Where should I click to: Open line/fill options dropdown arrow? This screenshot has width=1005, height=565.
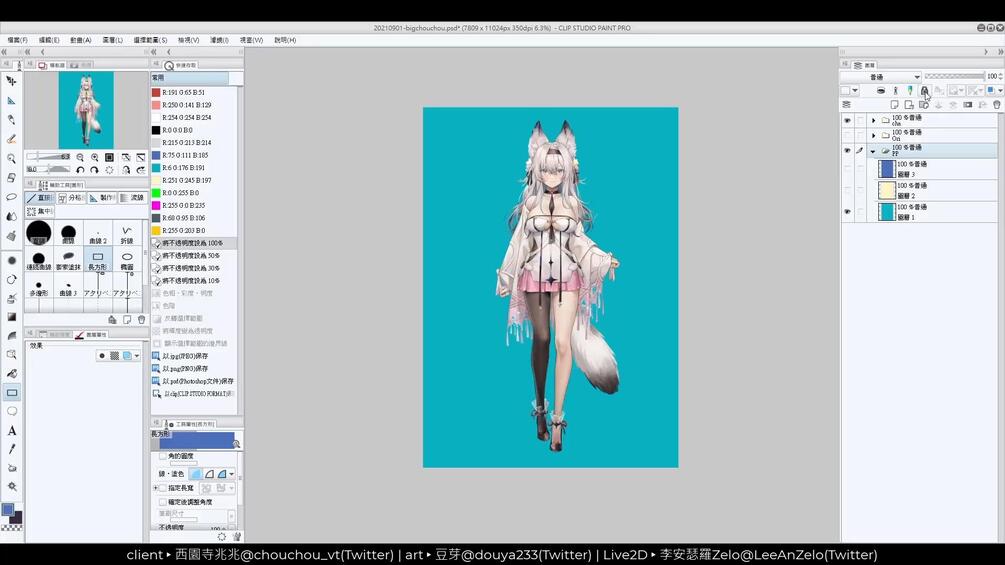[231, 474]
